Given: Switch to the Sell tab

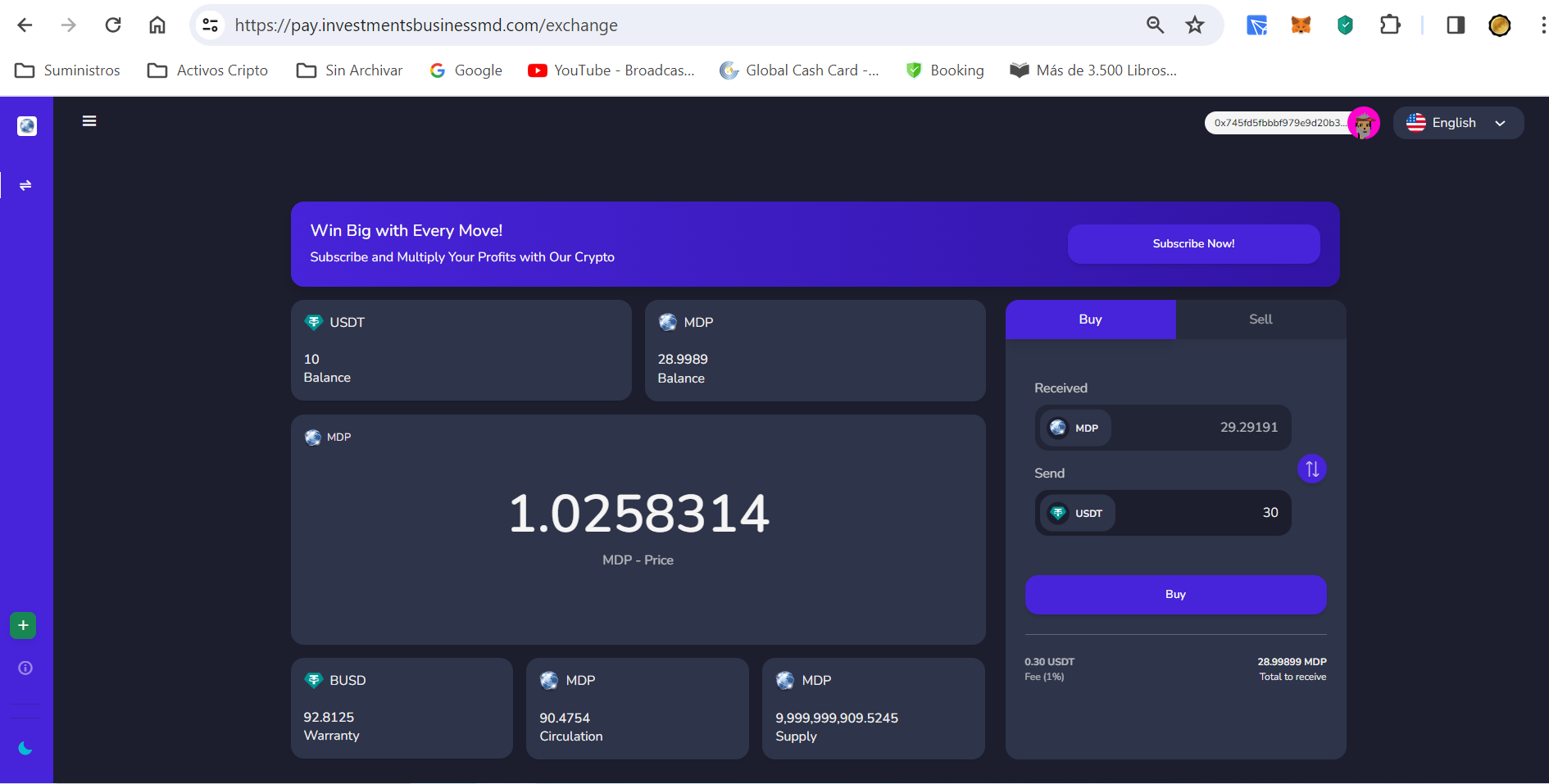Looking at the screenshot, I should (x=1260, y=319).
